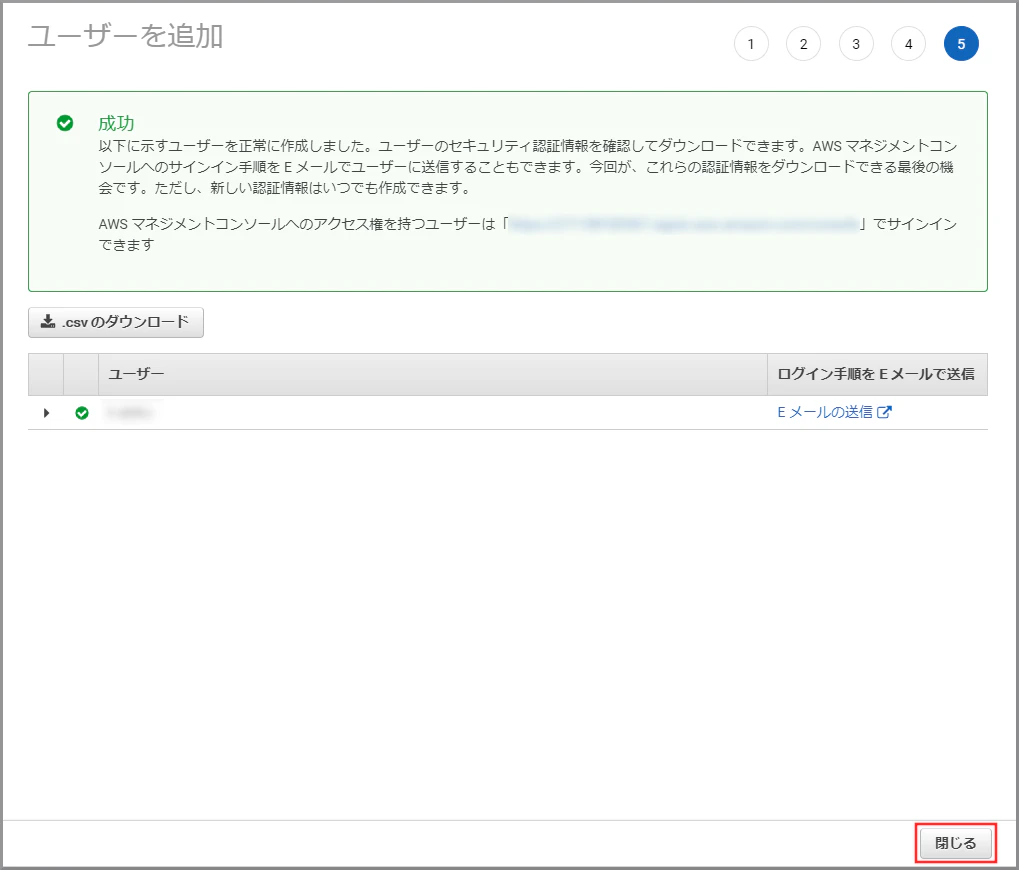Click the ユーザーを追加 page title
The image size is (1019, 870).
point(126,36)
